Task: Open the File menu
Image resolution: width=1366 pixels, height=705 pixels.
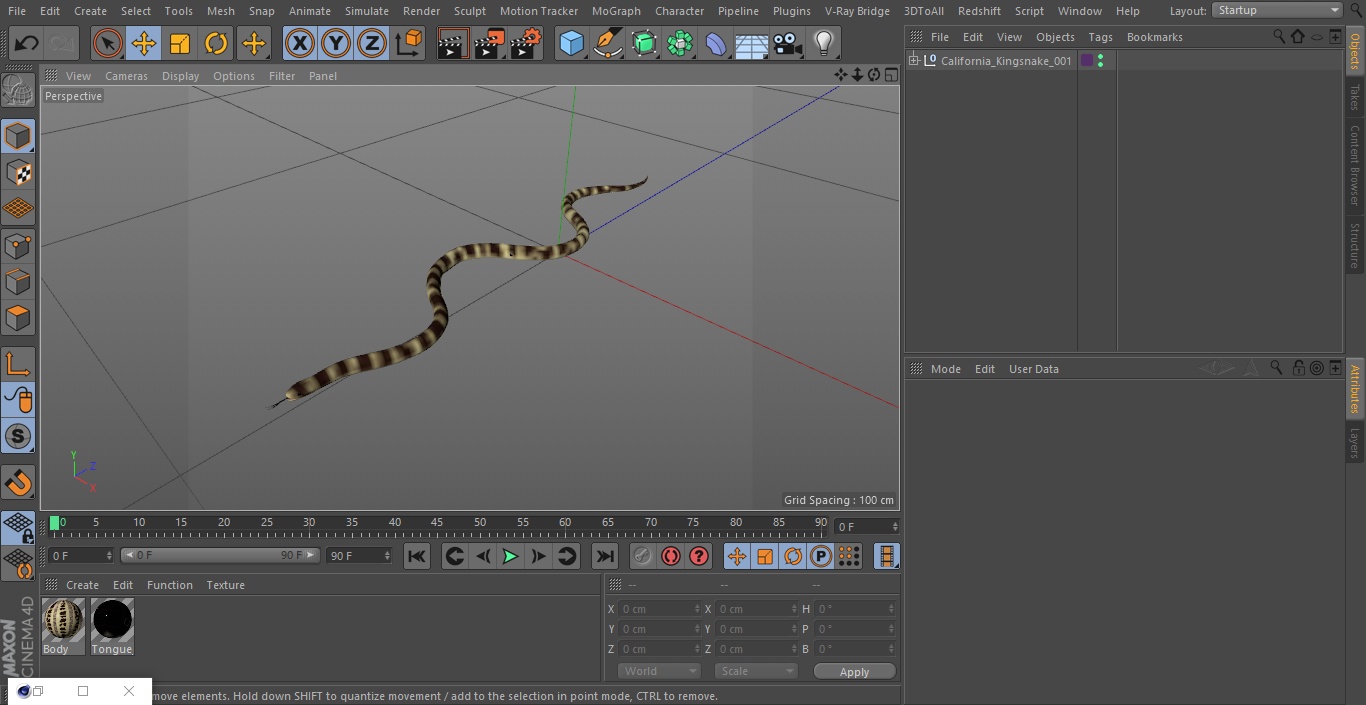Action: (x=17, y=11)
